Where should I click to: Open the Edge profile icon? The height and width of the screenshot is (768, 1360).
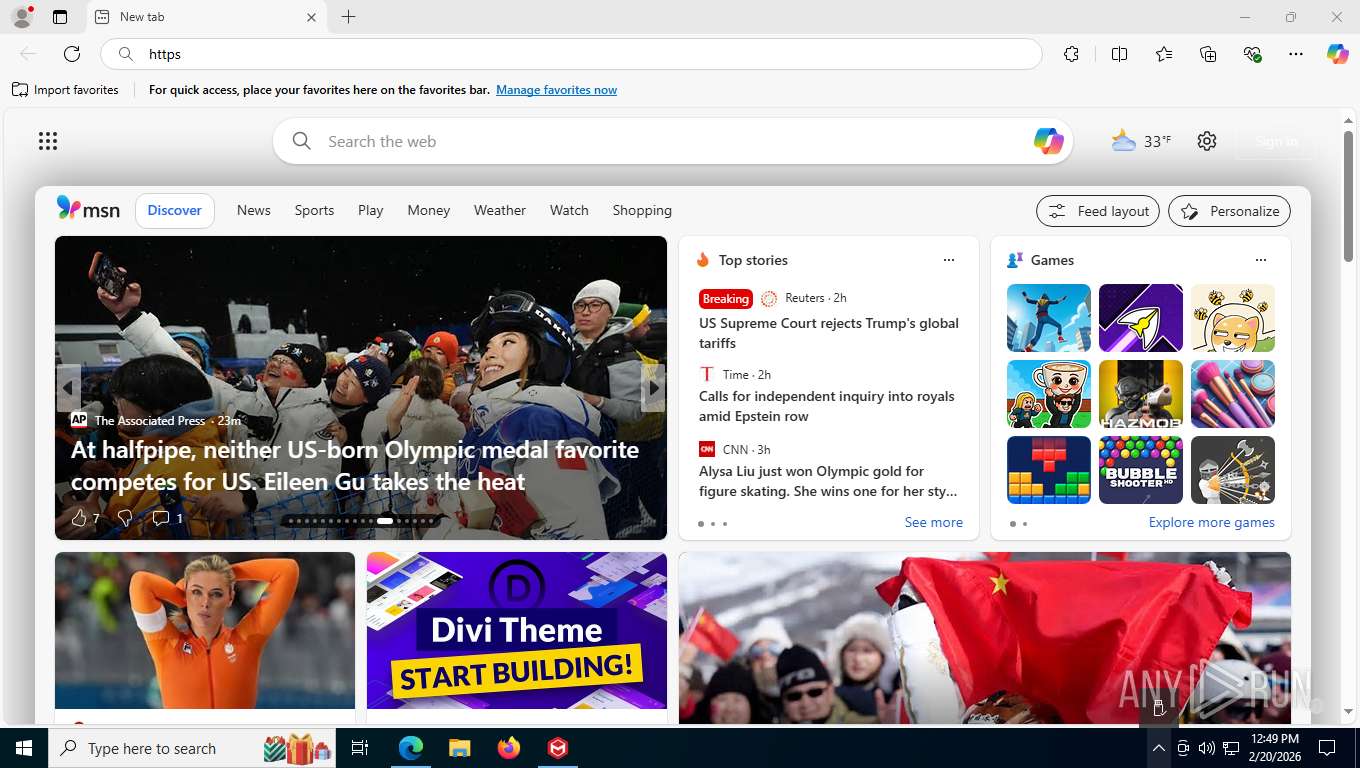point(22,17)
